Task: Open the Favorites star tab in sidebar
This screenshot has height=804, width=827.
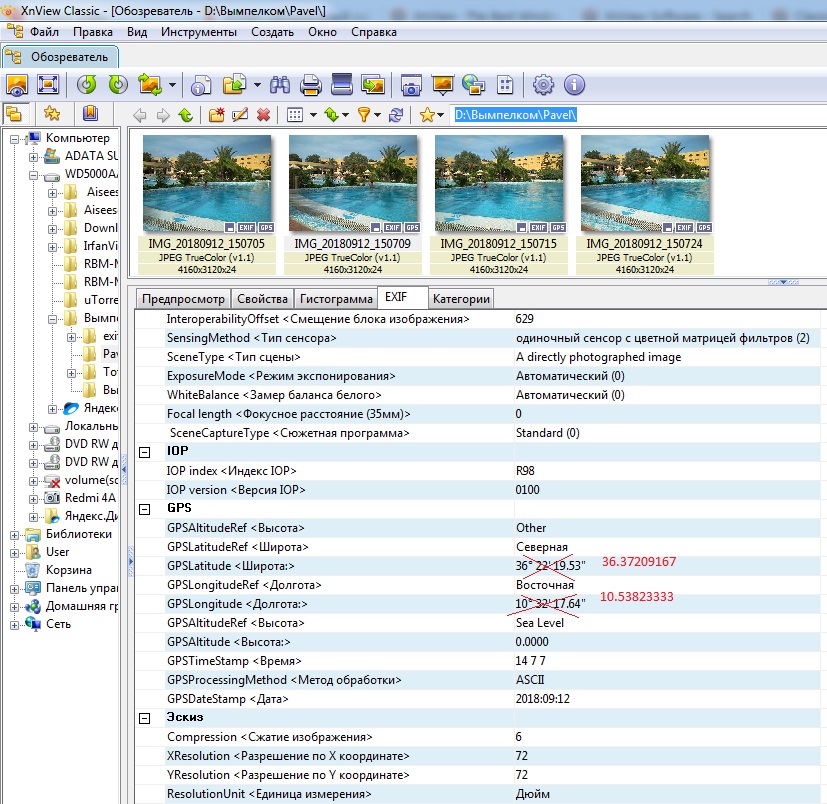Action: pos(52,113)
